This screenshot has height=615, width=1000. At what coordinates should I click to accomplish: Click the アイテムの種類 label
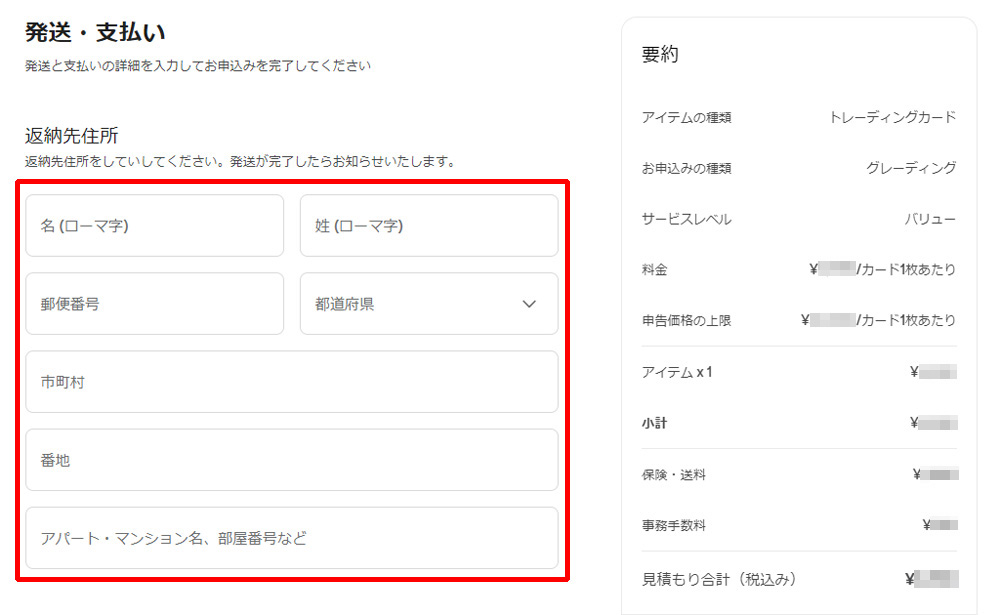(686, 117)
